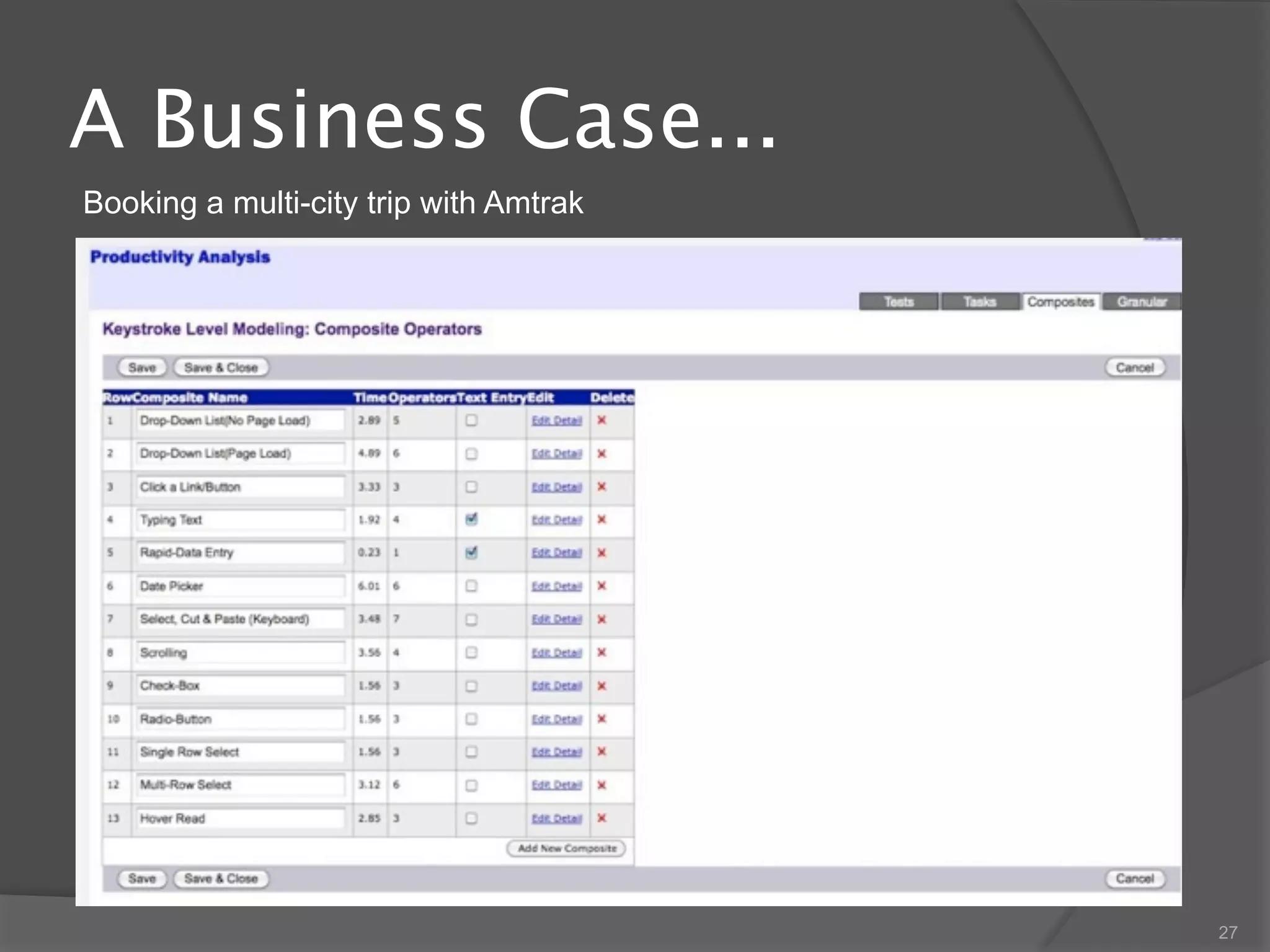
Task: Delete the Click a Link/Button composite
Action: [601, 487]
